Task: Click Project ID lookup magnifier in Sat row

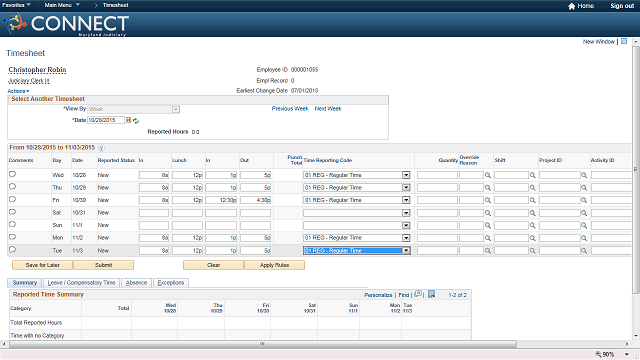Action: 584,213
